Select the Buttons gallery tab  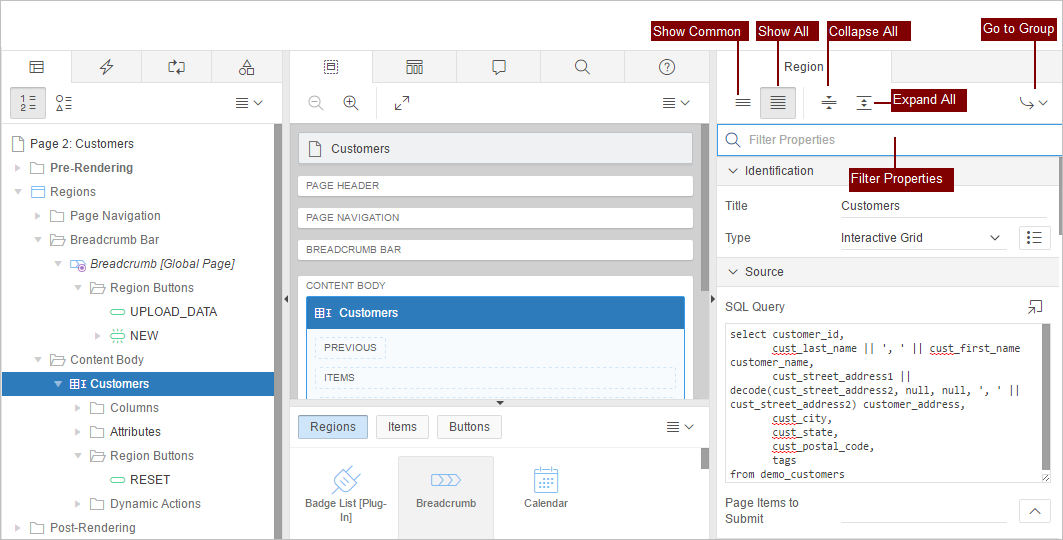[x=469, y=427]
